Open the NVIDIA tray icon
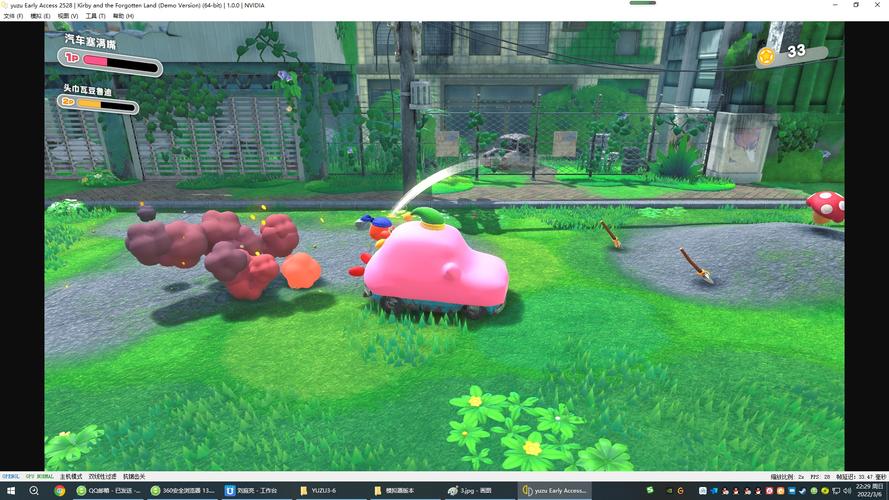Screen dimensions: 889x500 669,491
